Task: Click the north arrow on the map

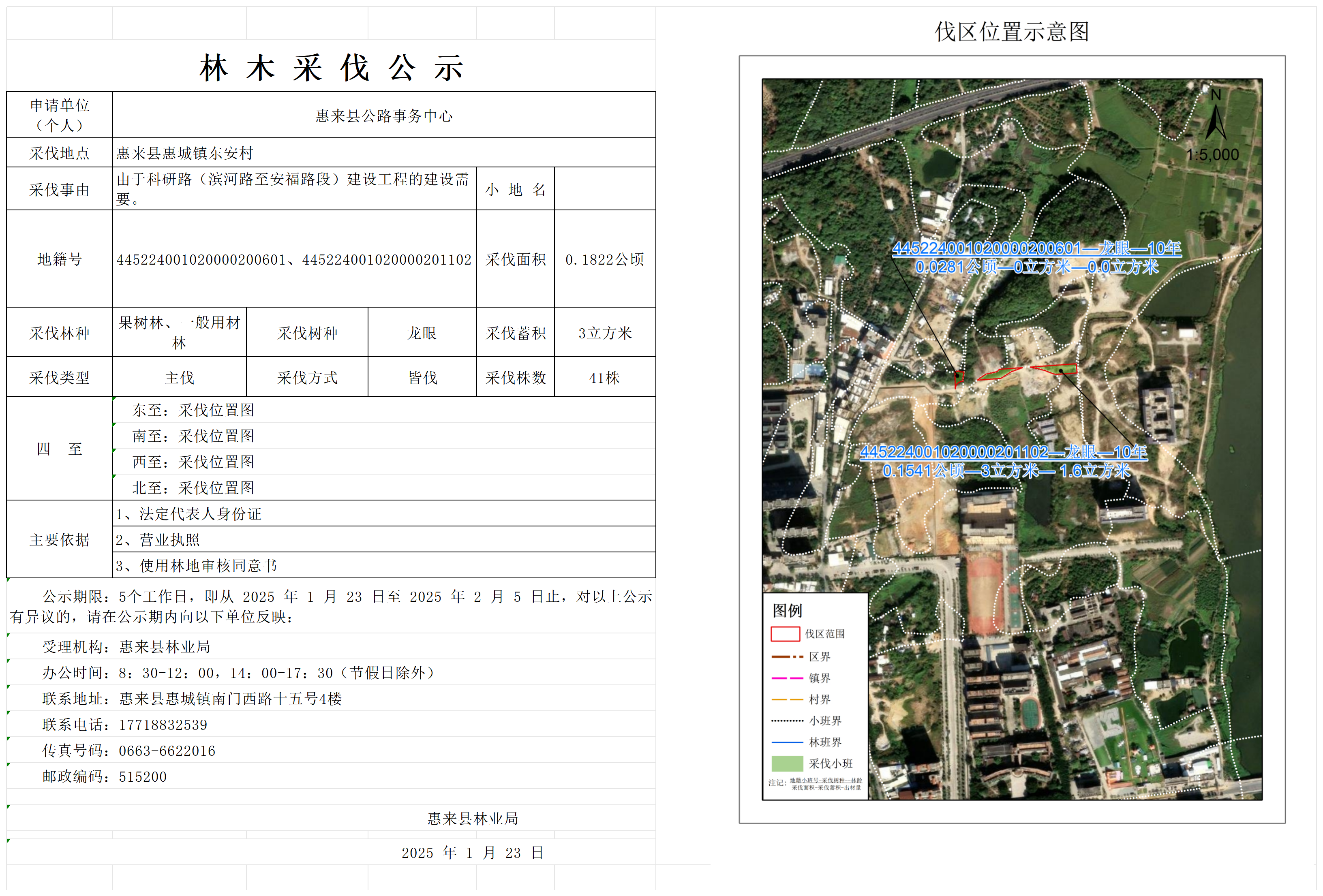Action: 1216,115
